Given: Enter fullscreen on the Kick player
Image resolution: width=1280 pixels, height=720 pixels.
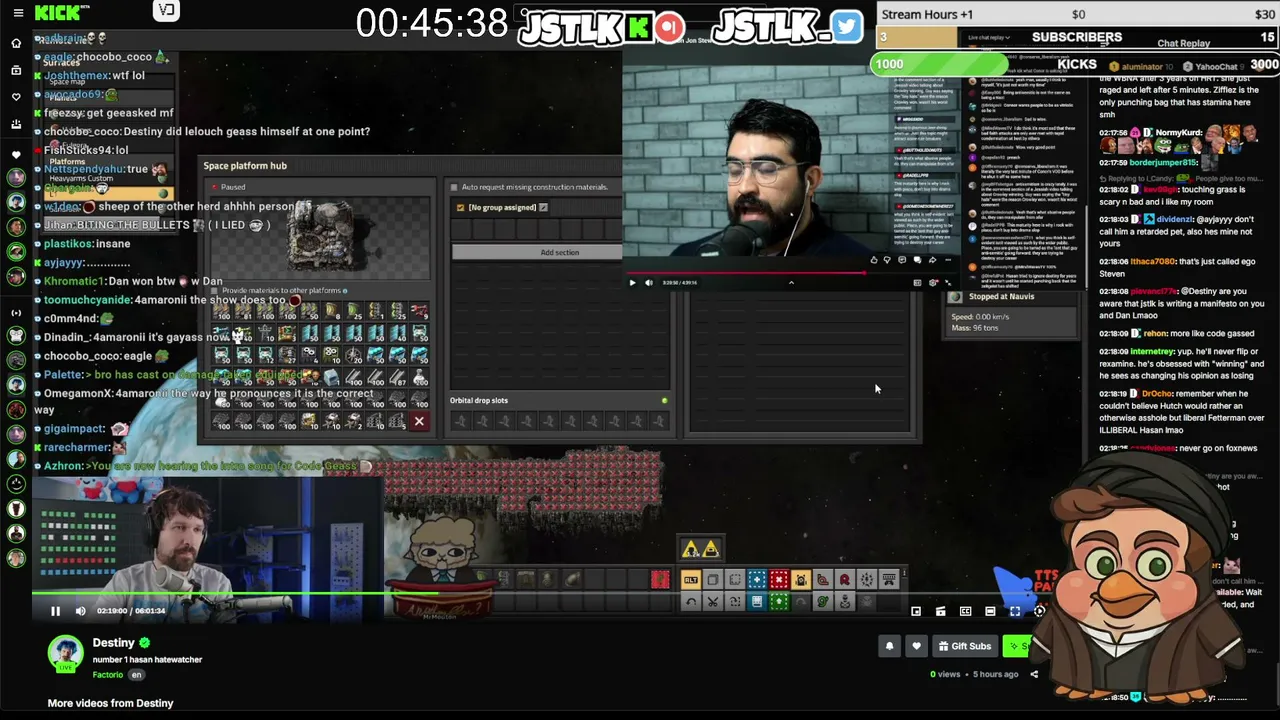Looking at the screenshot, I should (1015, 611).
